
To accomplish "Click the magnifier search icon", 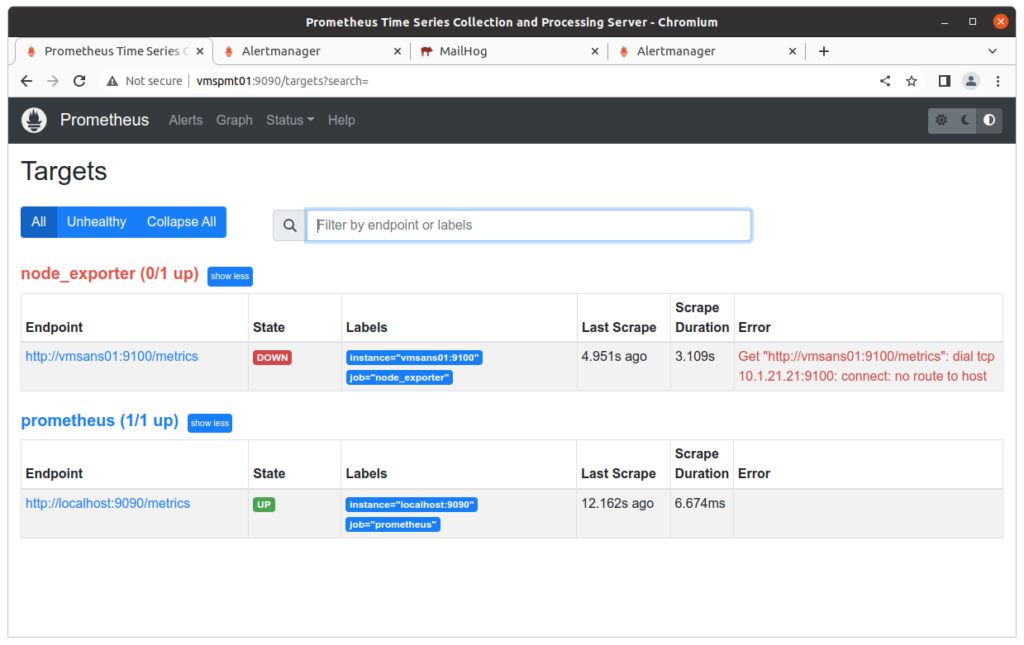I will 289,225.
